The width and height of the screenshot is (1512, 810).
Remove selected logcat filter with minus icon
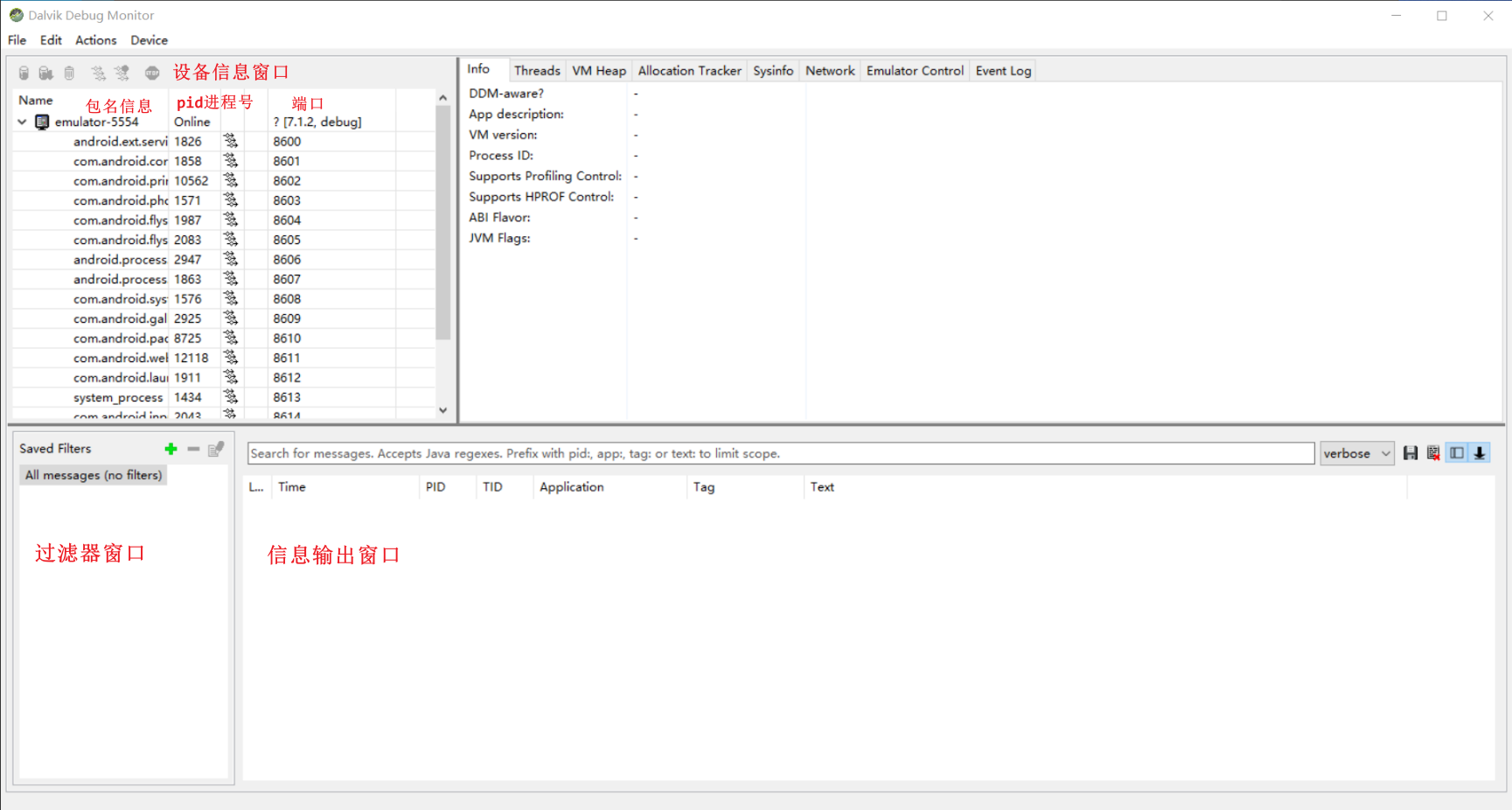[193, 449]
